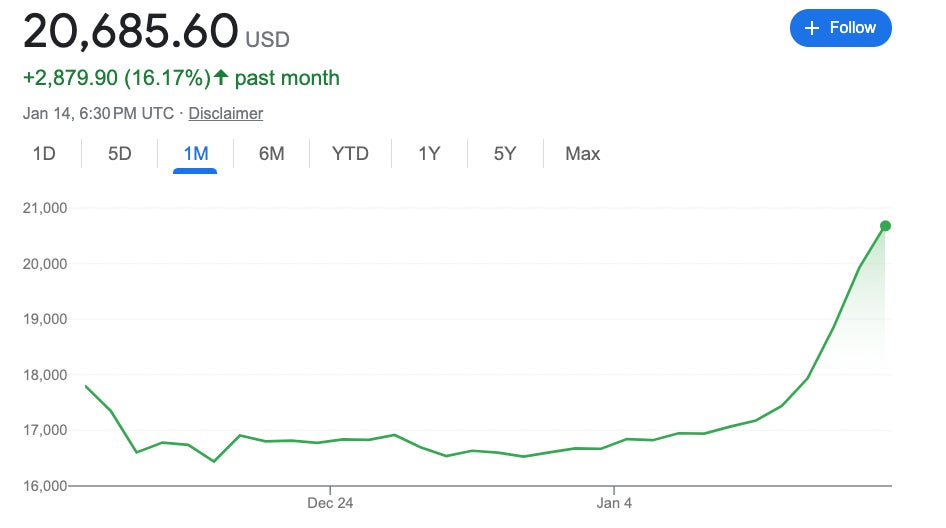Click the 21,000 y-axis label
The width and height of the screenshot is (946, 528).
44,208
